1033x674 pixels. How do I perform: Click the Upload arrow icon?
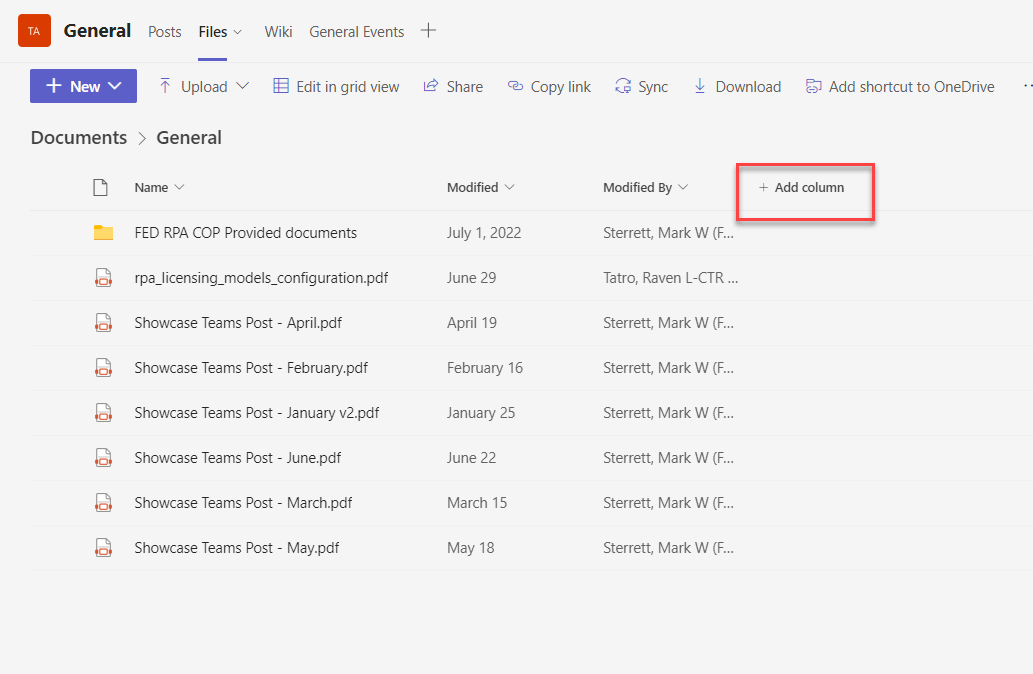coord(165,86)
